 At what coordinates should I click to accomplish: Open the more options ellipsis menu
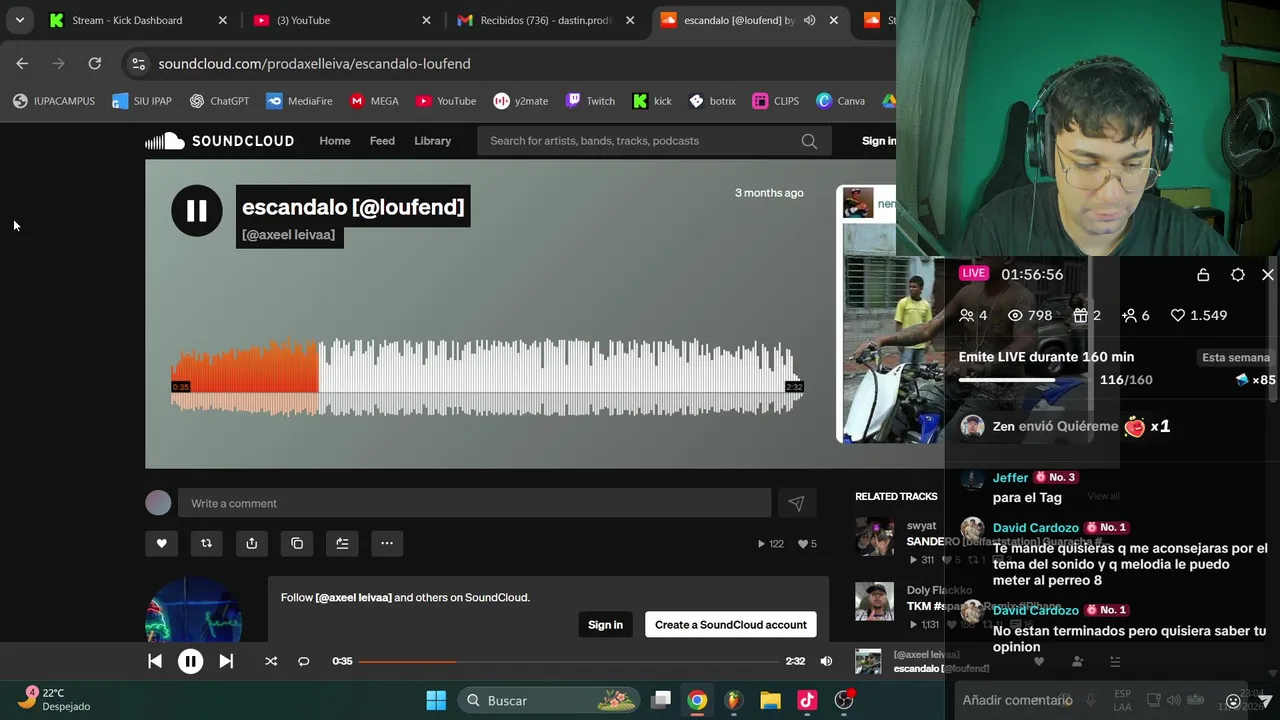[x=387, y=543]
